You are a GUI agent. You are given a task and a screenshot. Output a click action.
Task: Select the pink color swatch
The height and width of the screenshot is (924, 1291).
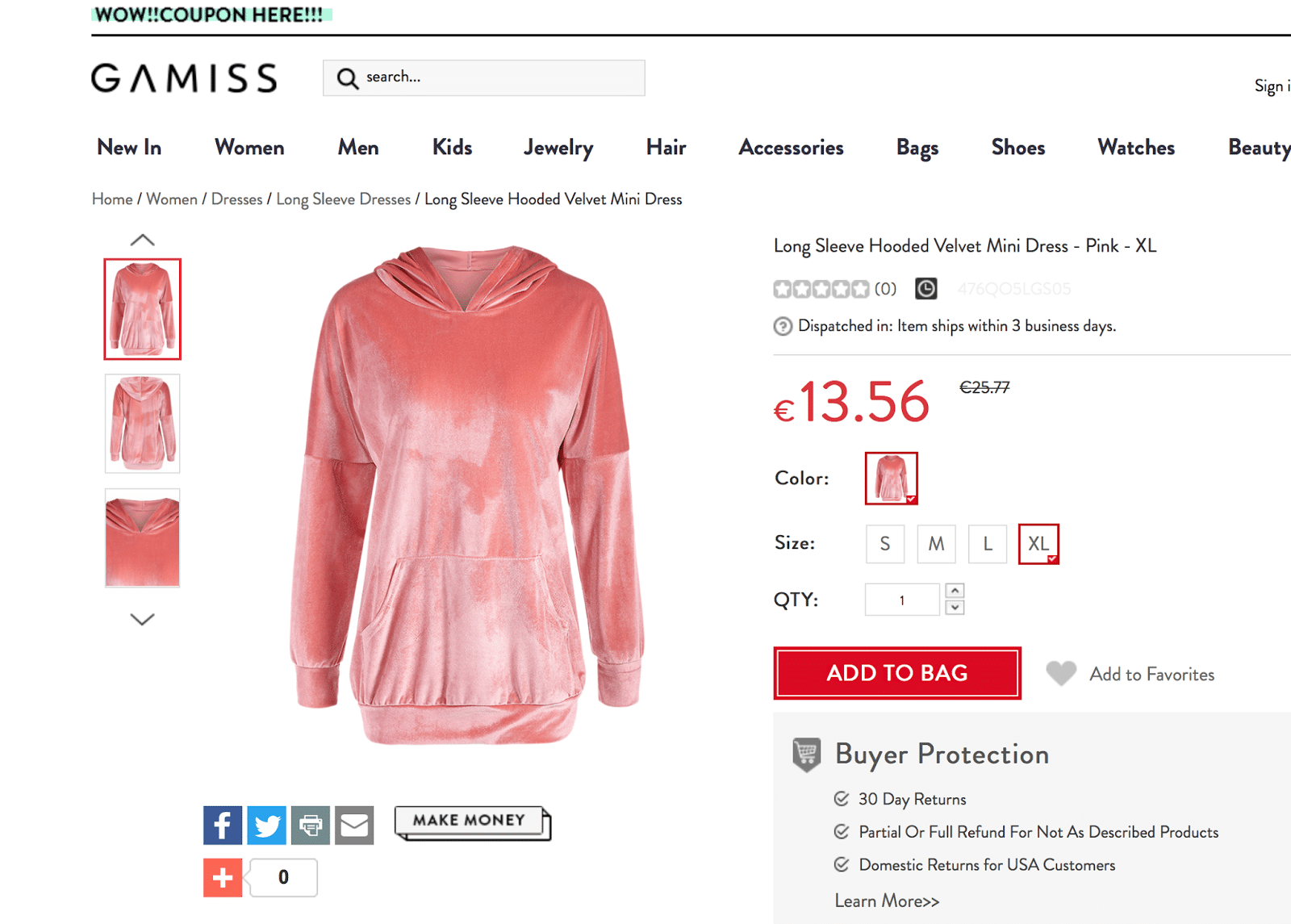pos(891,479)
